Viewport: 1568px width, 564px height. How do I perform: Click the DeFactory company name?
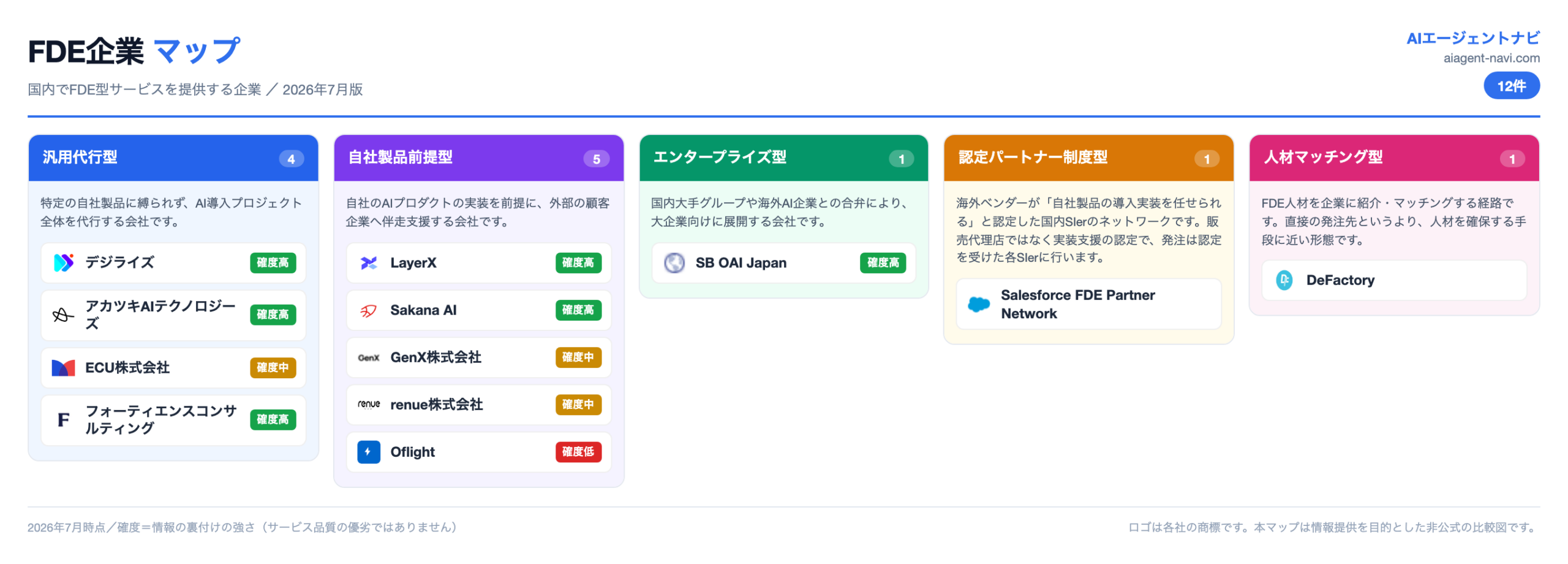point(1340,280)
